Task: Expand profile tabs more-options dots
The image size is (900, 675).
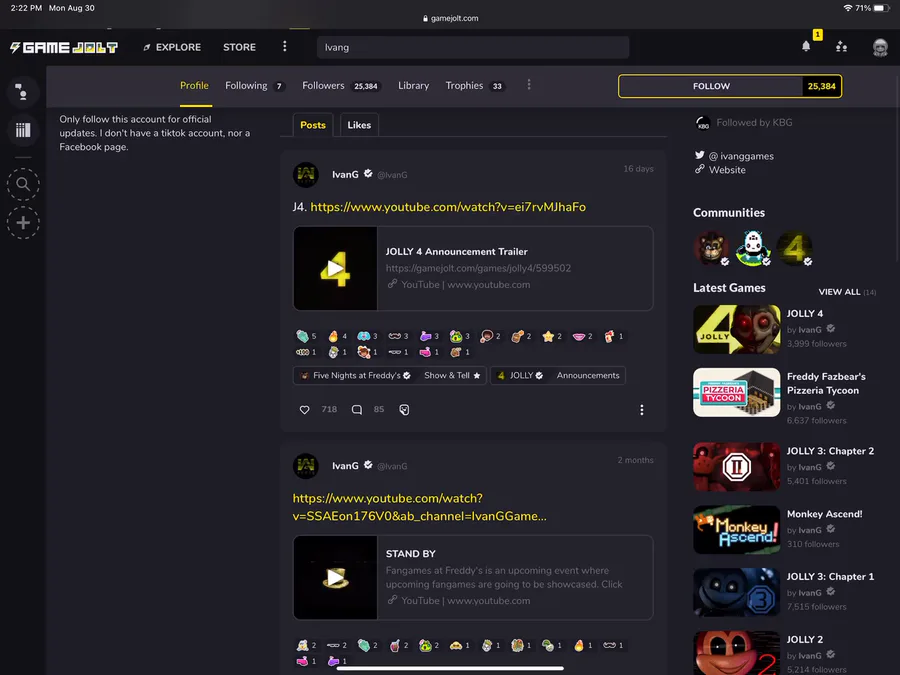Action: tap(529, 85)
